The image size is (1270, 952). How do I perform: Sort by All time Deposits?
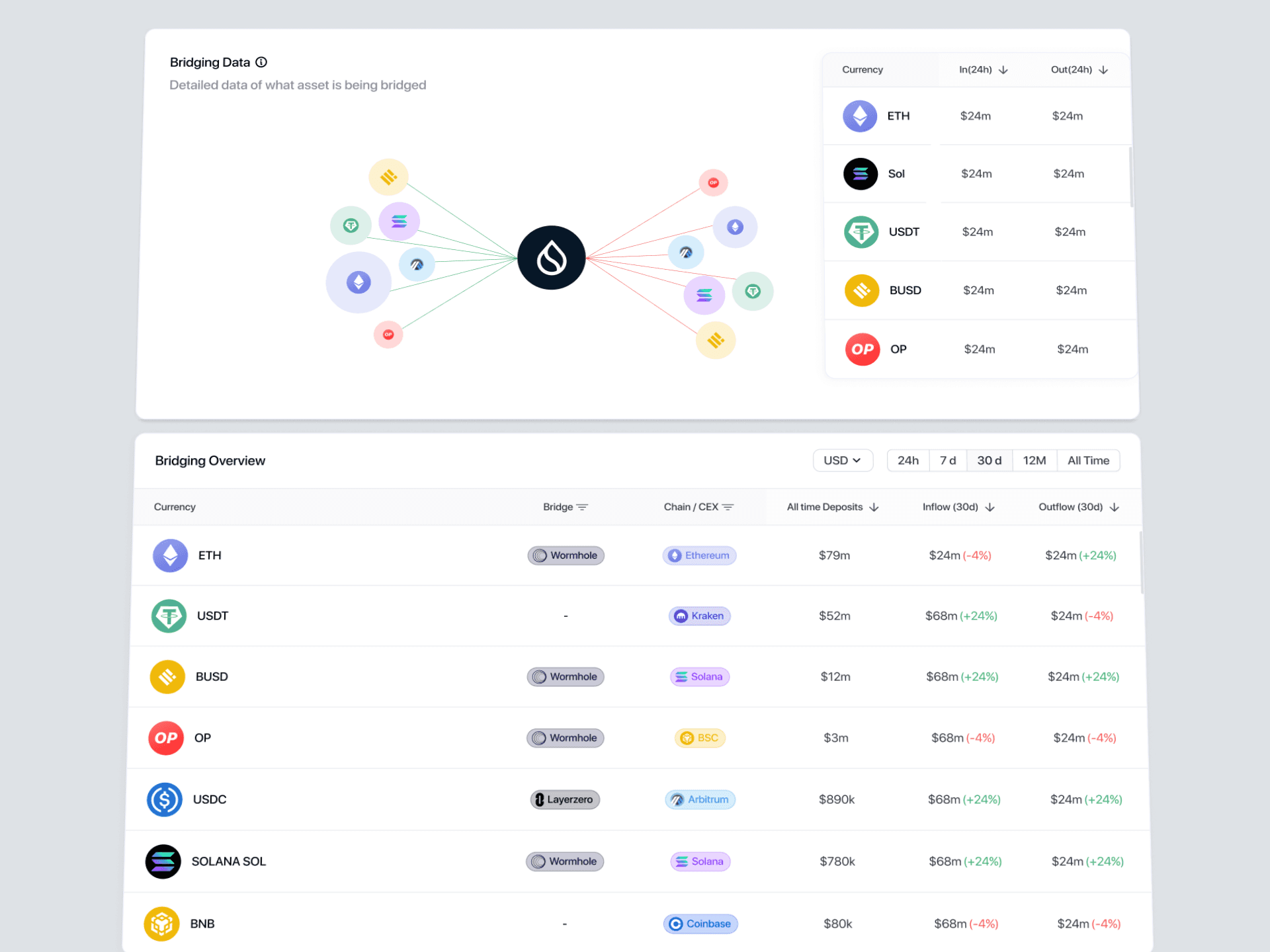[x=874, y=507]
